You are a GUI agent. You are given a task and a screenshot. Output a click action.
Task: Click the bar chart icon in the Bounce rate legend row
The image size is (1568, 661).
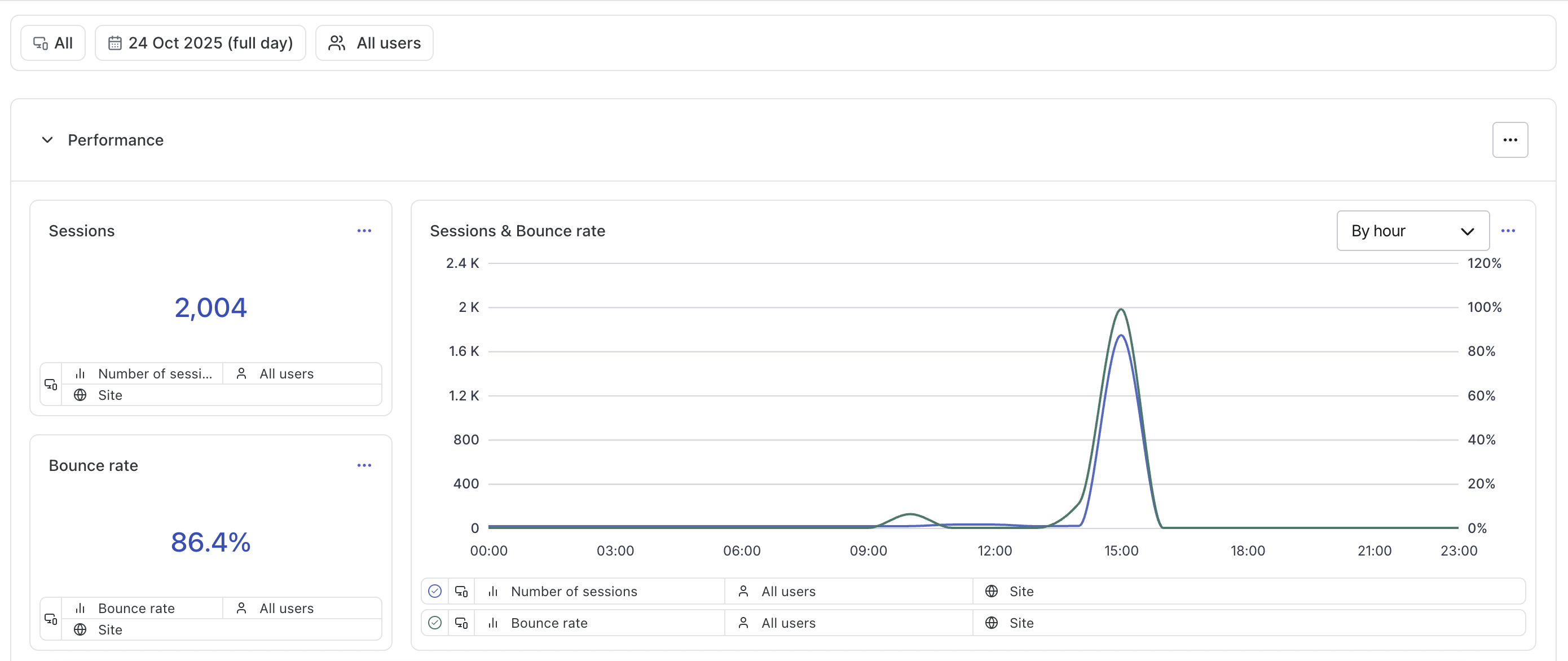[x=493, y=623]
